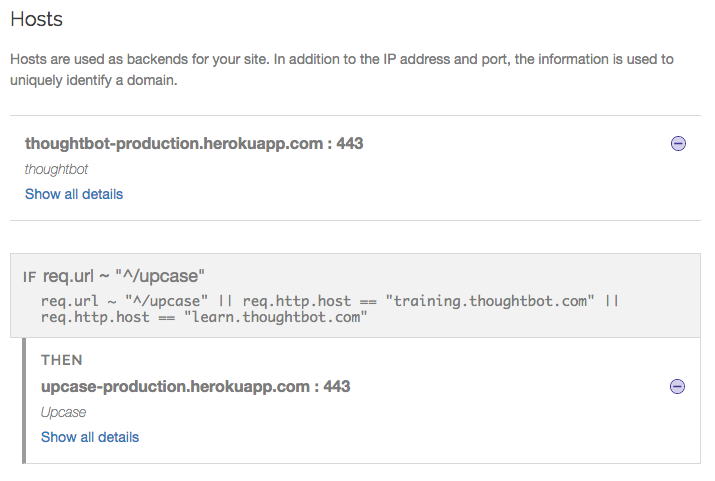This screenshot has width=715, height=481.
Task: Remove the upcase-production host with minus icon
Action: tap(677, 387)
